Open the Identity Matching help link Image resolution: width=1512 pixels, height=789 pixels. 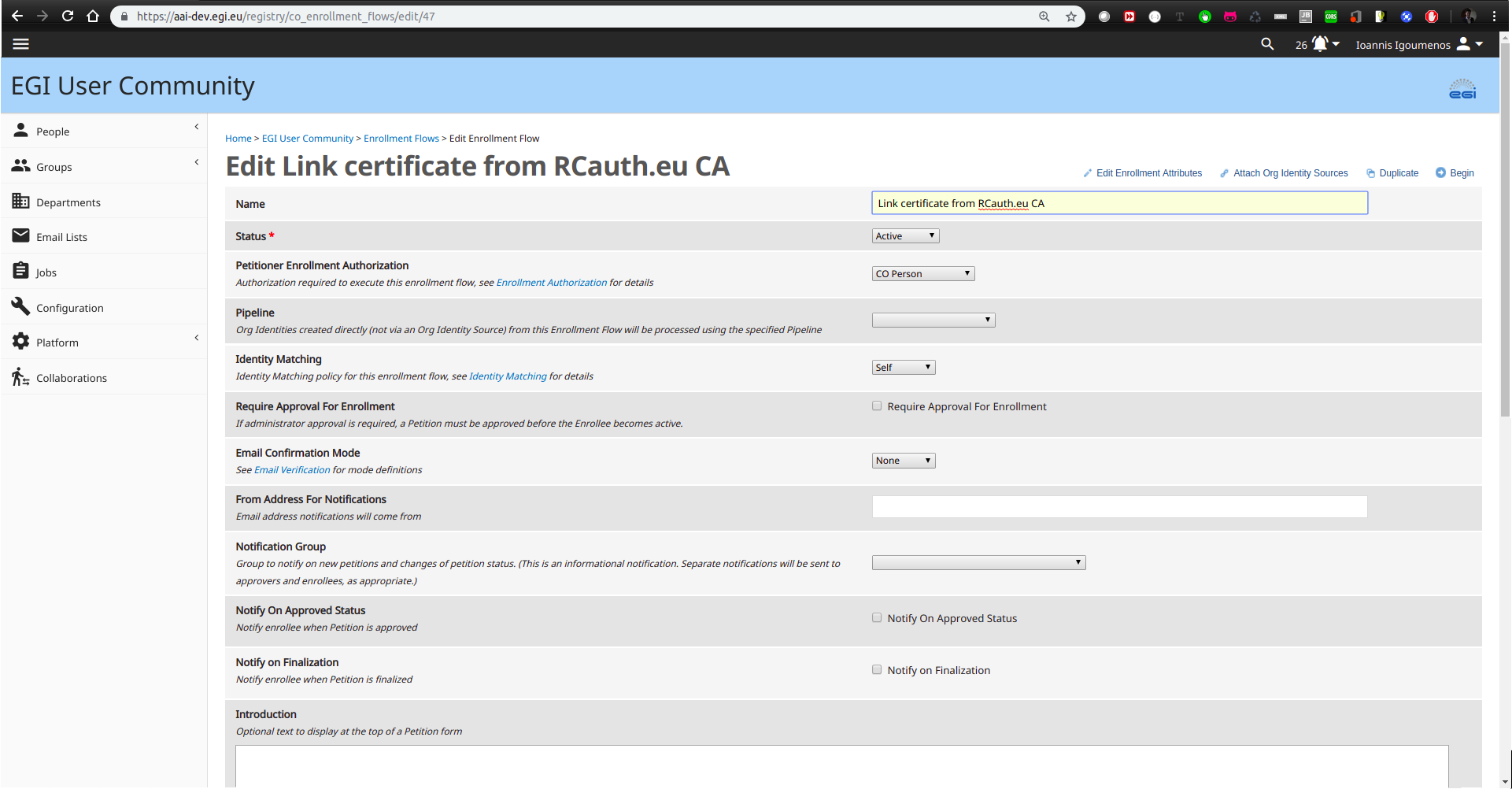(508, 376)
